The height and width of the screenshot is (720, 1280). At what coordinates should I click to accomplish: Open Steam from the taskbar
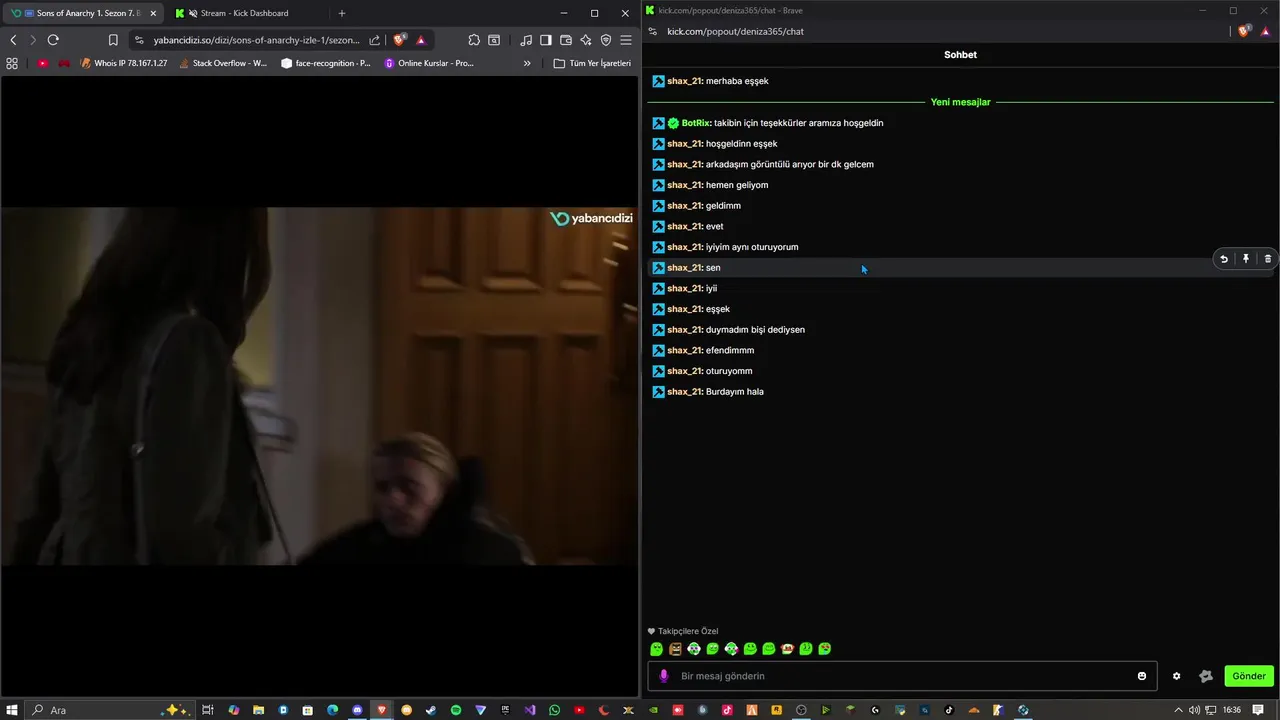[x=431, y=710]
